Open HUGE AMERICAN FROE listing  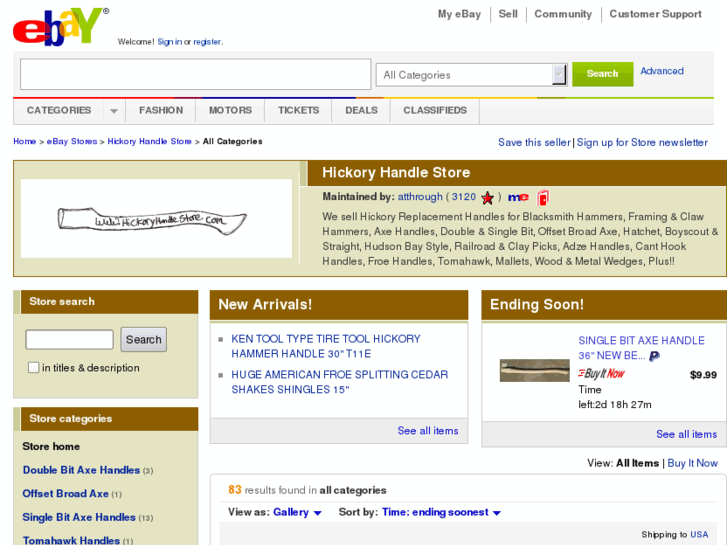pos(340,382)
